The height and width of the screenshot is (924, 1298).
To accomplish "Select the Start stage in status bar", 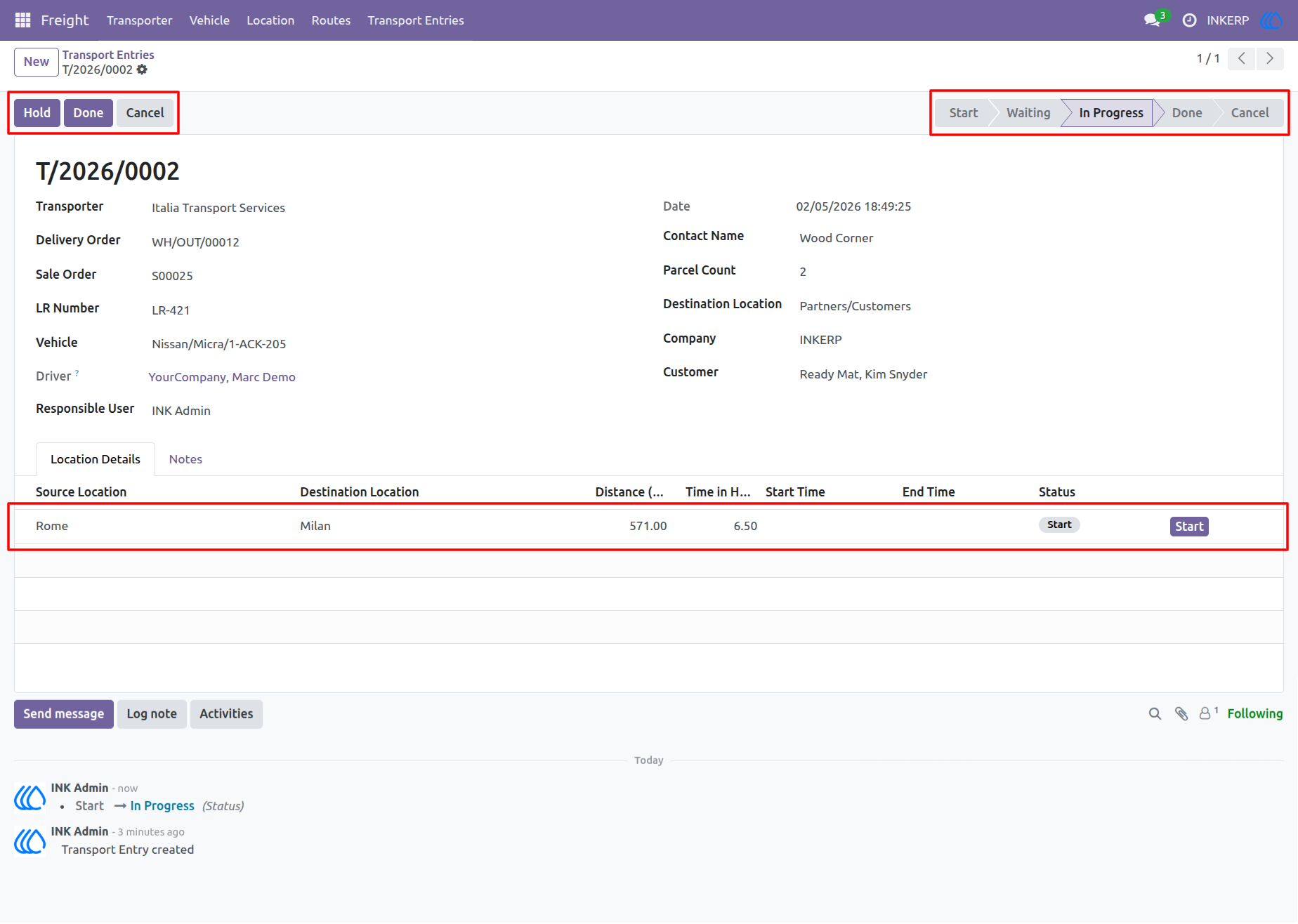I will (x=963, y=113).
